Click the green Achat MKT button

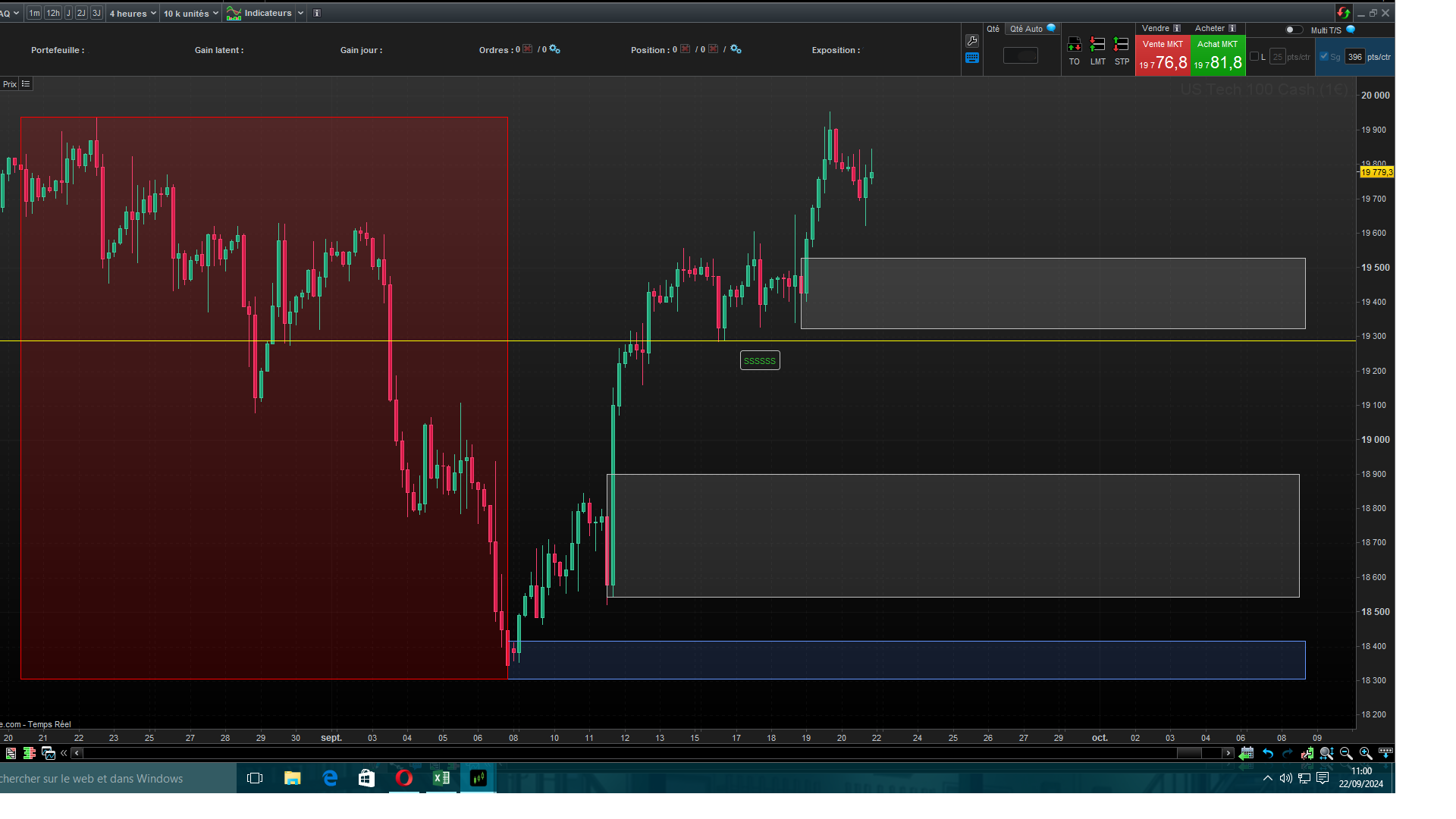pyautogui.click(x=1217, y=56)
